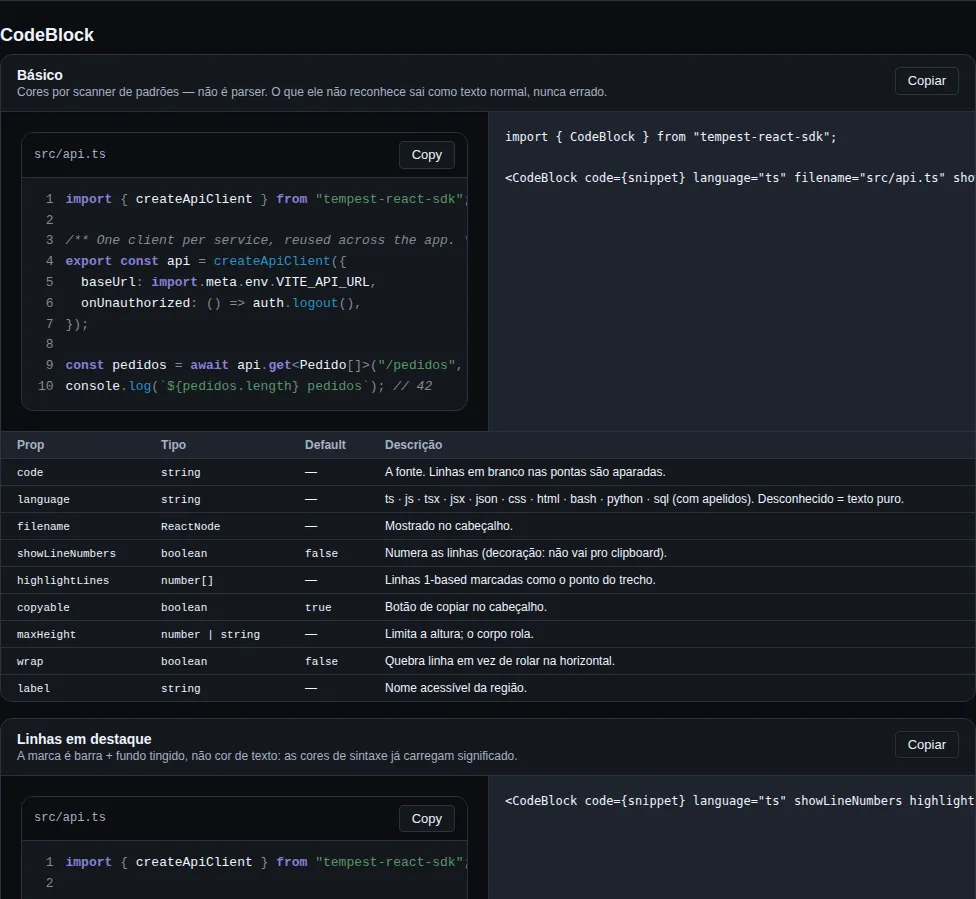Image resolution: width=976 pixels, height=899 pixels.
Task: Click subtitle 'Cores por scanner de padrões'
Action: 312,92
